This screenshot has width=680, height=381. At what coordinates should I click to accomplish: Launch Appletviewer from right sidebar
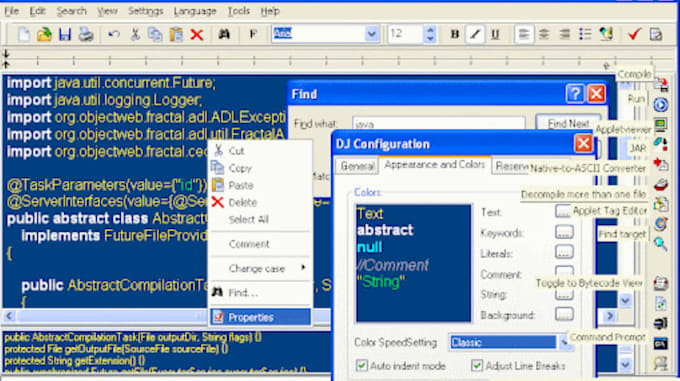[x=661, y=125]
